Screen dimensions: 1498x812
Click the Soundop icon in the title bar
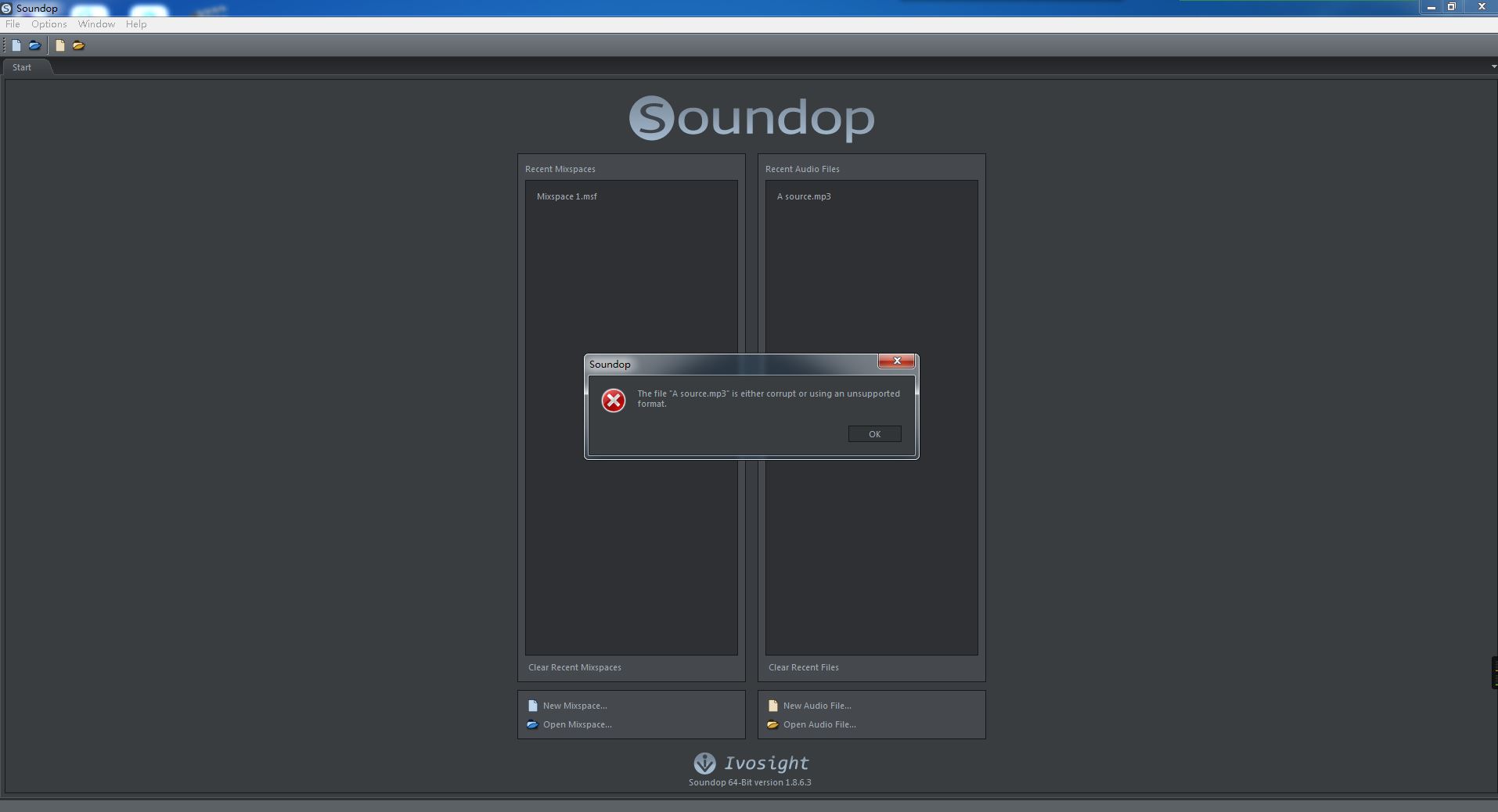click(x=7, y=8)
